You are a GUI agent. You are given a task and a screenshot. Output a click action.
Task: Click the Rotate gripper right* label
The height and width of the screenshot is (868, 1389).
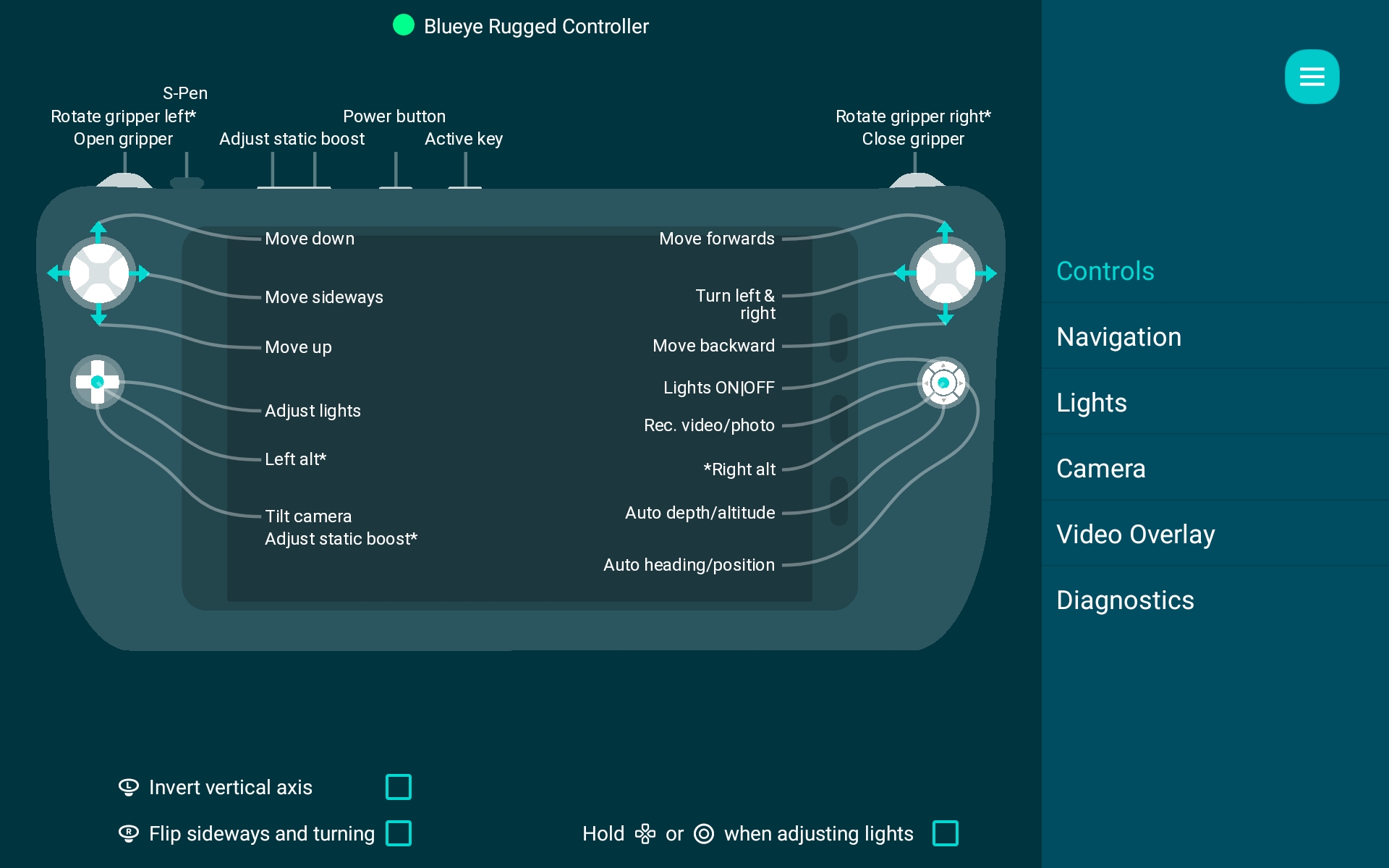(x=913, y=116)
